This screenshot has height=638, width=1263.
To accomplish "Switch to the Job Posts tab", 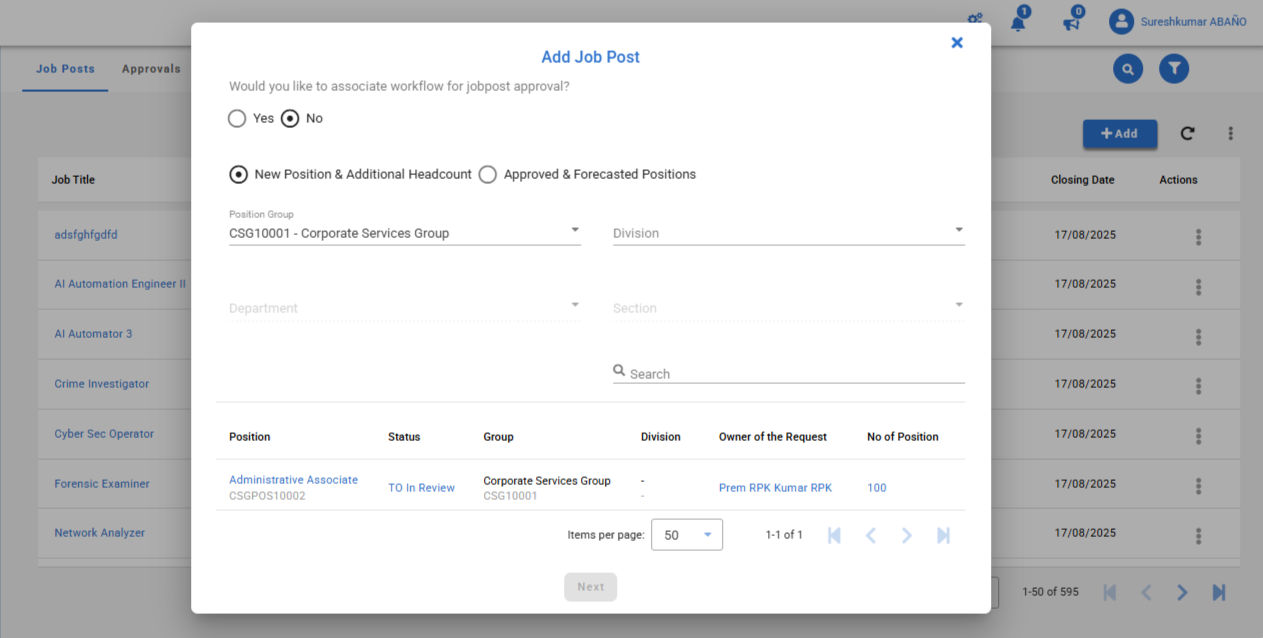I will click(65, 69).
